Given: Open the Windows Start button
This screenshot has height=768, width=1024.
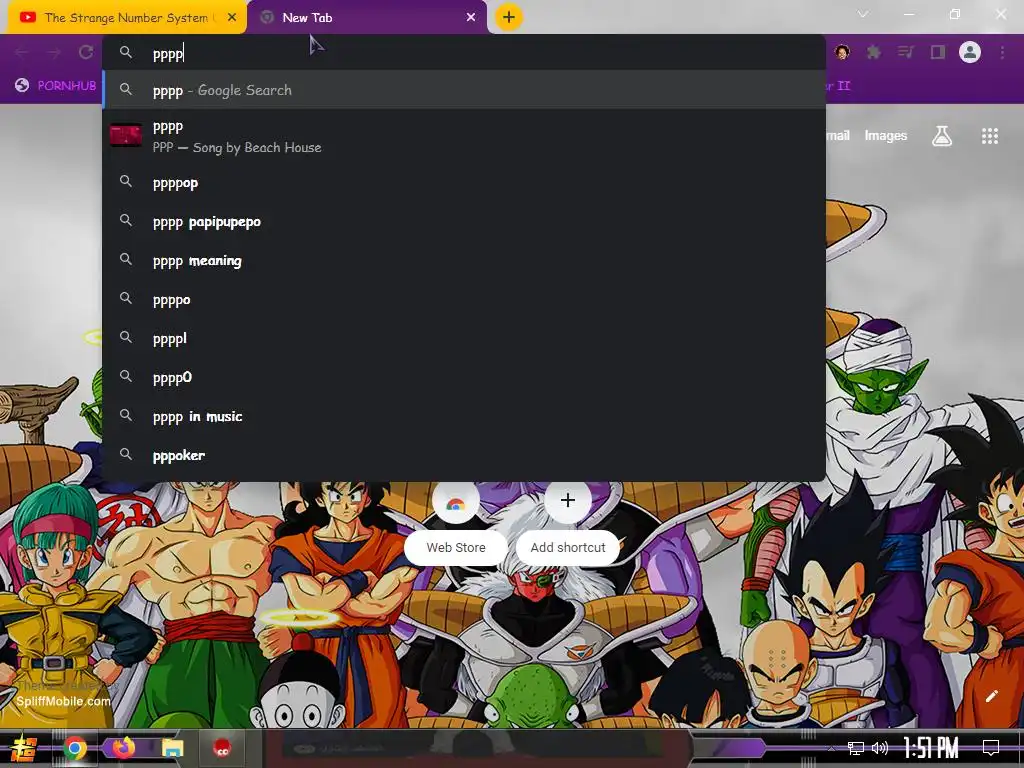Looking at the screenshot, I should pyautogui.click(x=24, y=748).
